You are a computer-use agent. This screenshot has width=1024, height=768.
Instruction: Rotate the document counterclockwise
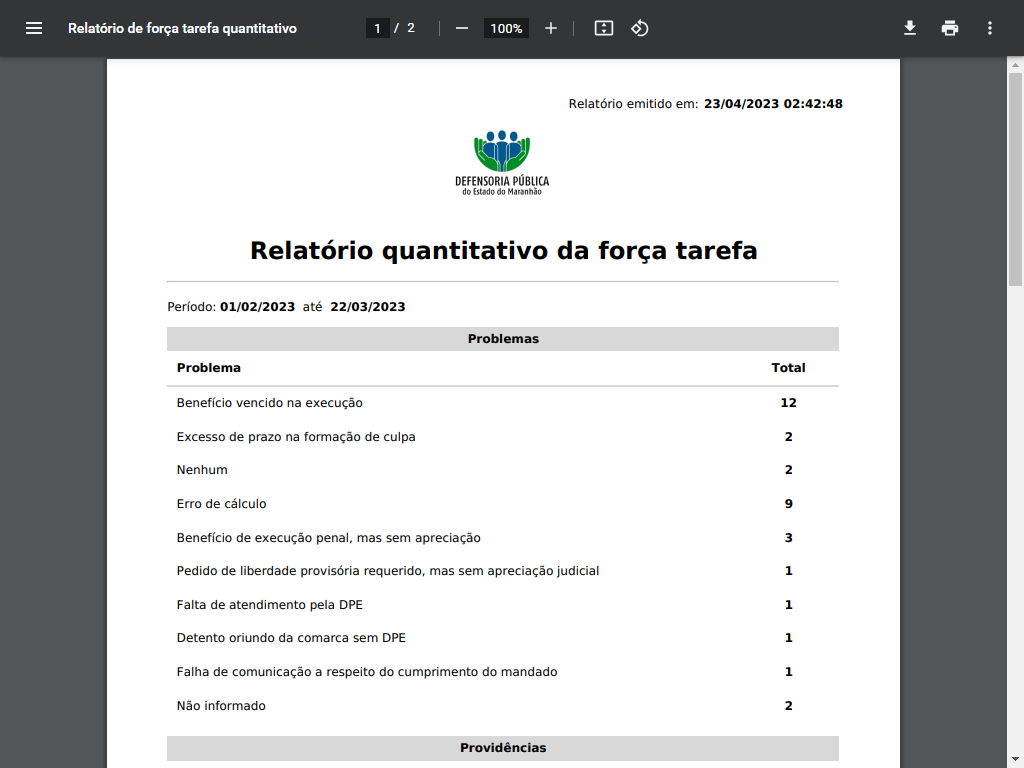point(639,28)
